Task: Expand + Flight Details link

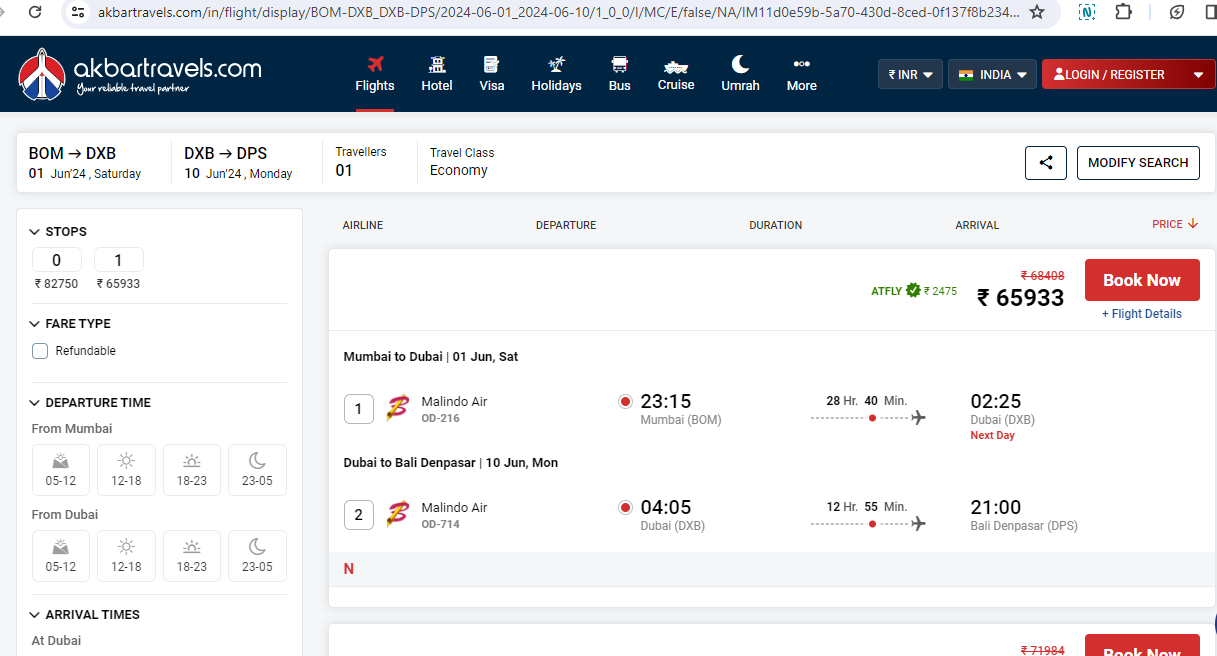Action: pyautogui.click(x=1142, y=314)
